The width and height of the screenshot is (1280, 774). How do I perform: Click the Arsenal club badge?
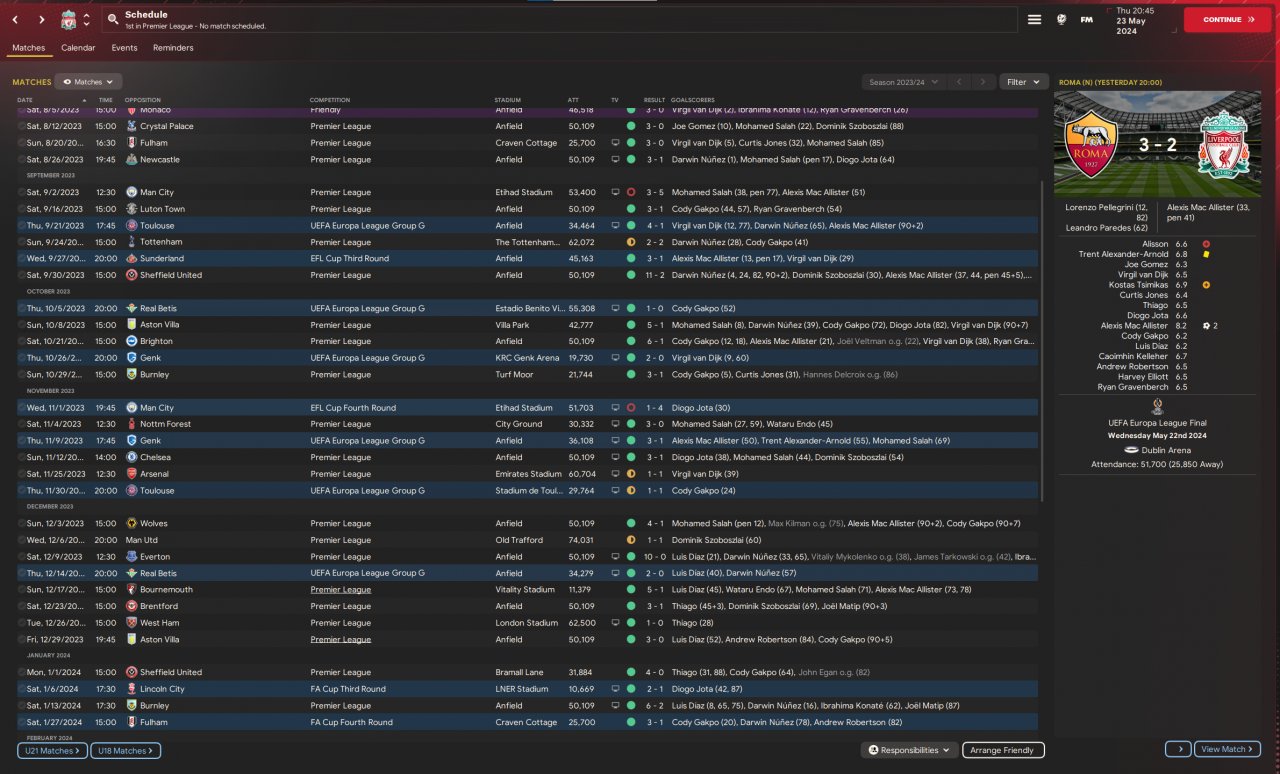pyautogui.click(x=132, y=474)
